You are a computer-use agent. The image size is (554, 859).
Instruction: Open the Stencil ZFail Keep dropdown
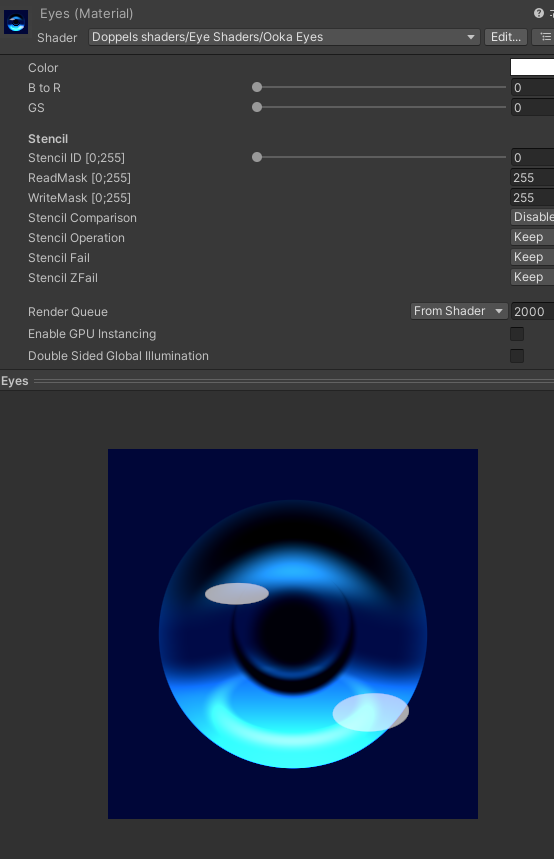532,277
